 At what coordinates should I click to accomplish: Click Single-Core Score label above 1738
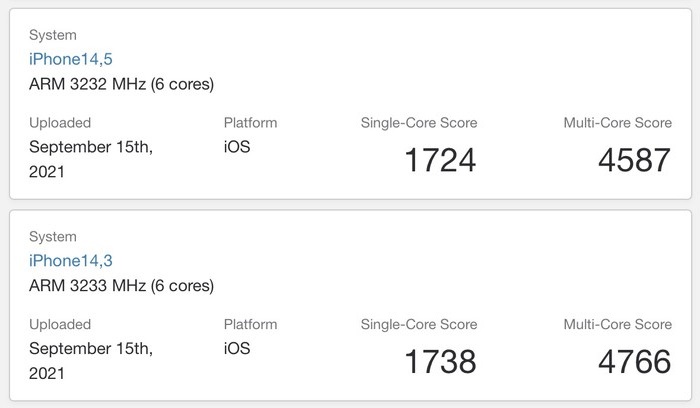coord(419,325)
